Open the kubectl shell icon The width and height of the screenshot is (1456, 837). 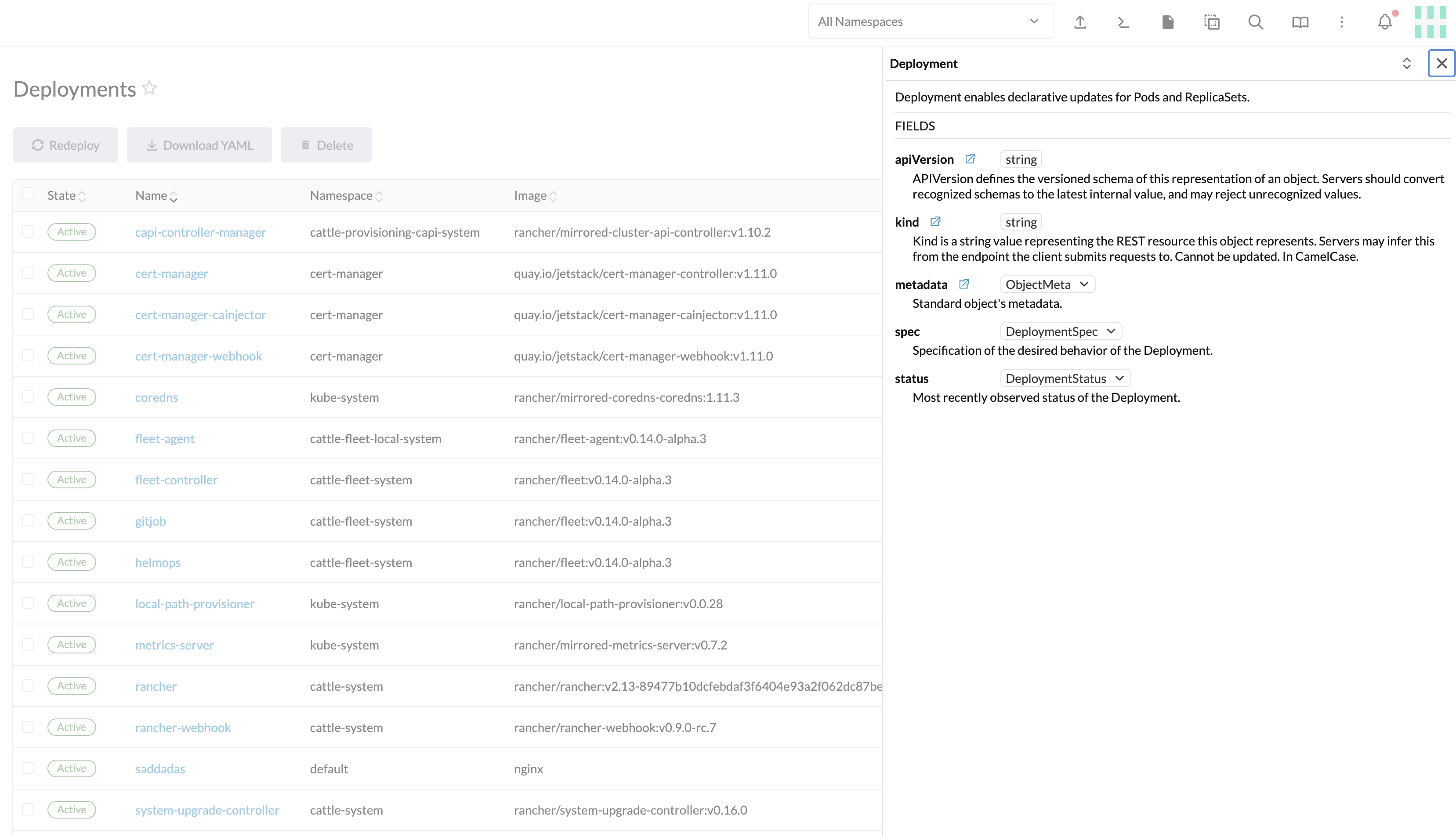(x=1123, y=22)
